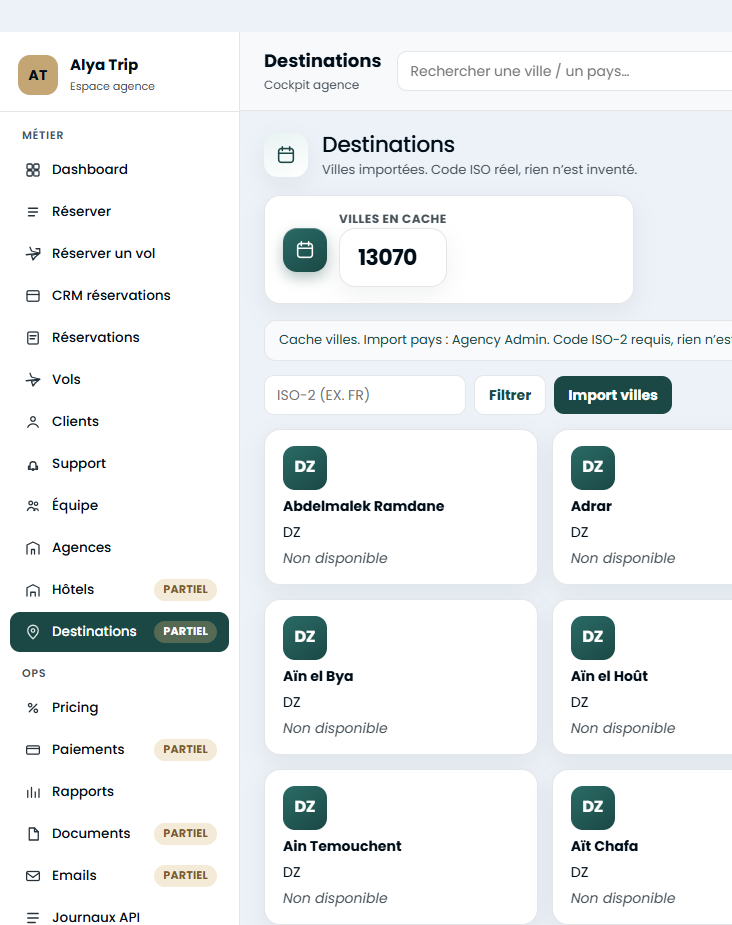Click the Documents file icon
Viewport: 732px width, 925px height.
tap(33, 834)
